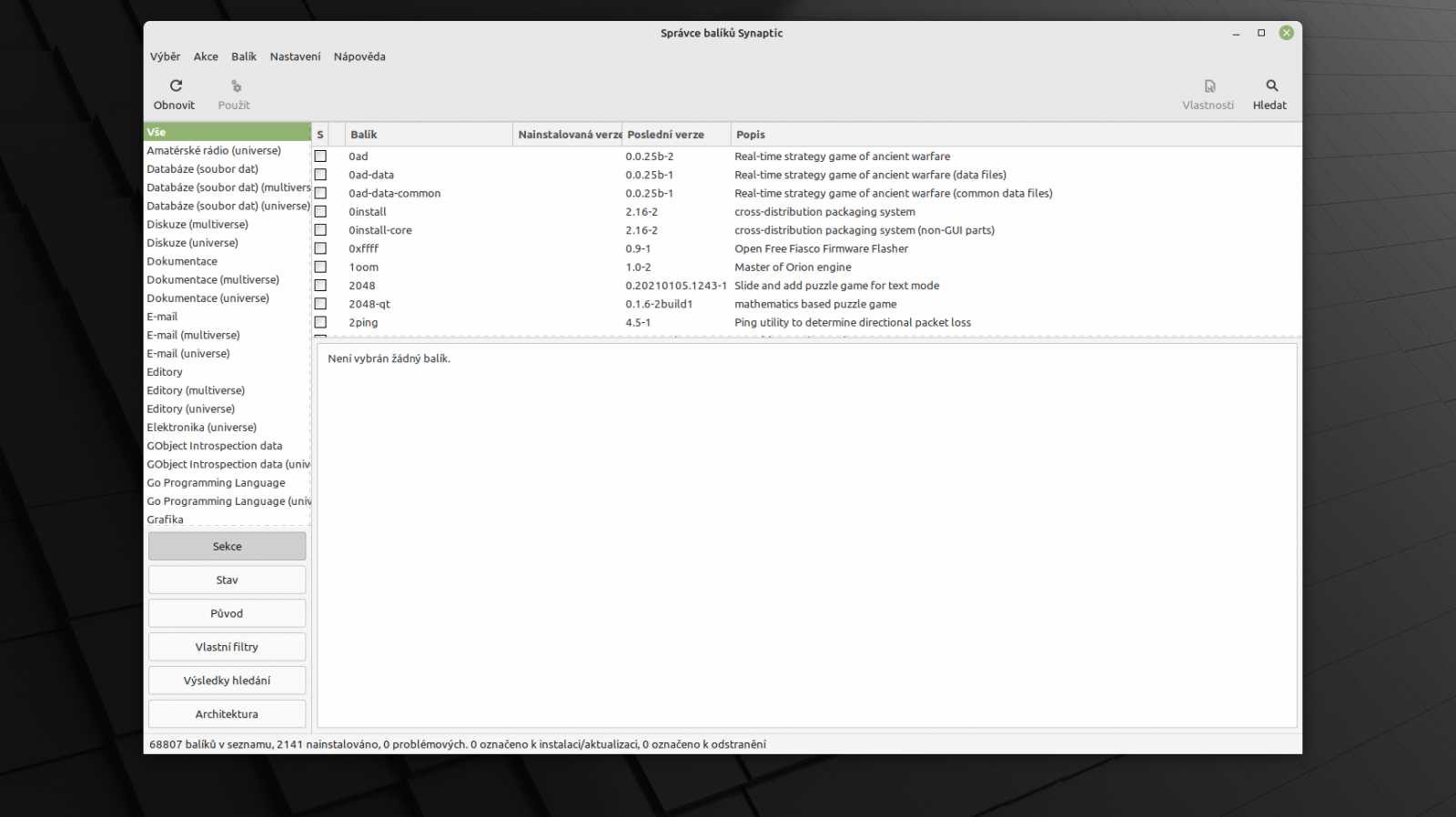Toggle status checkbox for 1oom

[x=320, y=267]
